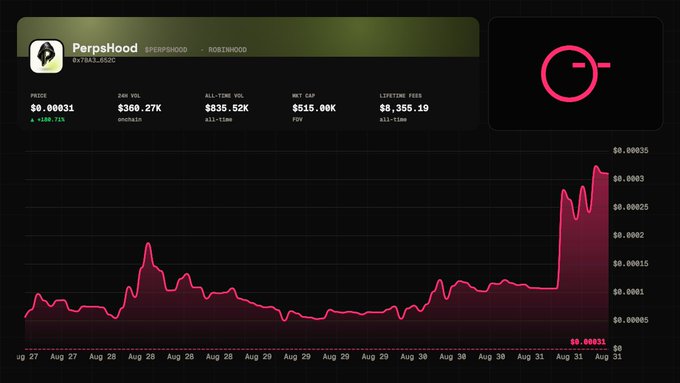Click the 'onchain' caption
Image resolution: width=680 pixels, height=383 pixels.
pyautogui.click(x=130, y=120)
